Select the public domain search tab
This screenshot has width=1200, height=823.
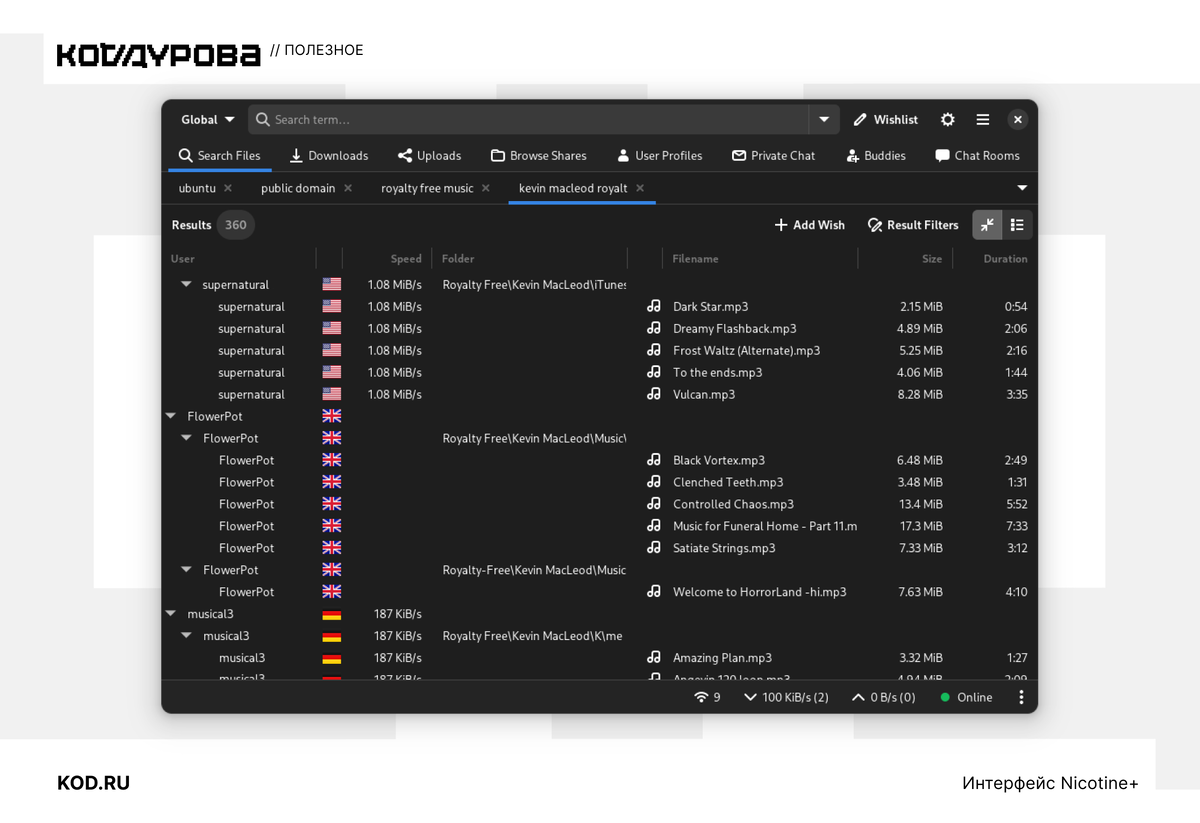(298, 188)
